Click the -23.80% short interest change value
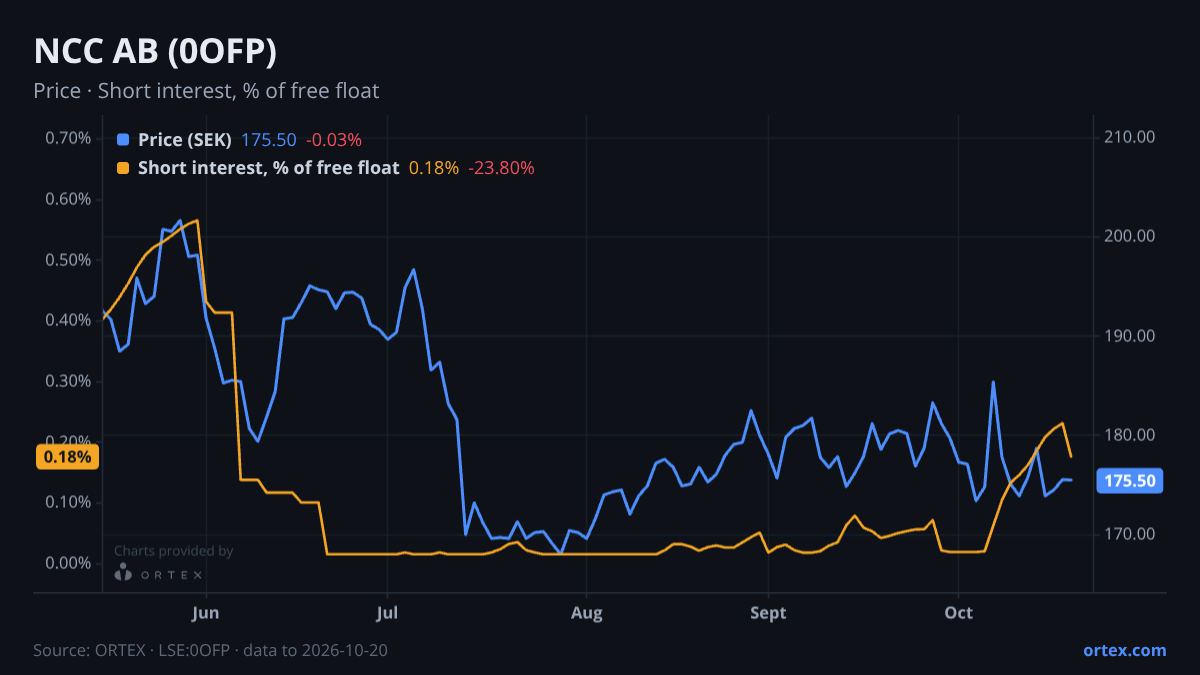1200x675 pixels. pyautogui.click(x=502, y=168)
